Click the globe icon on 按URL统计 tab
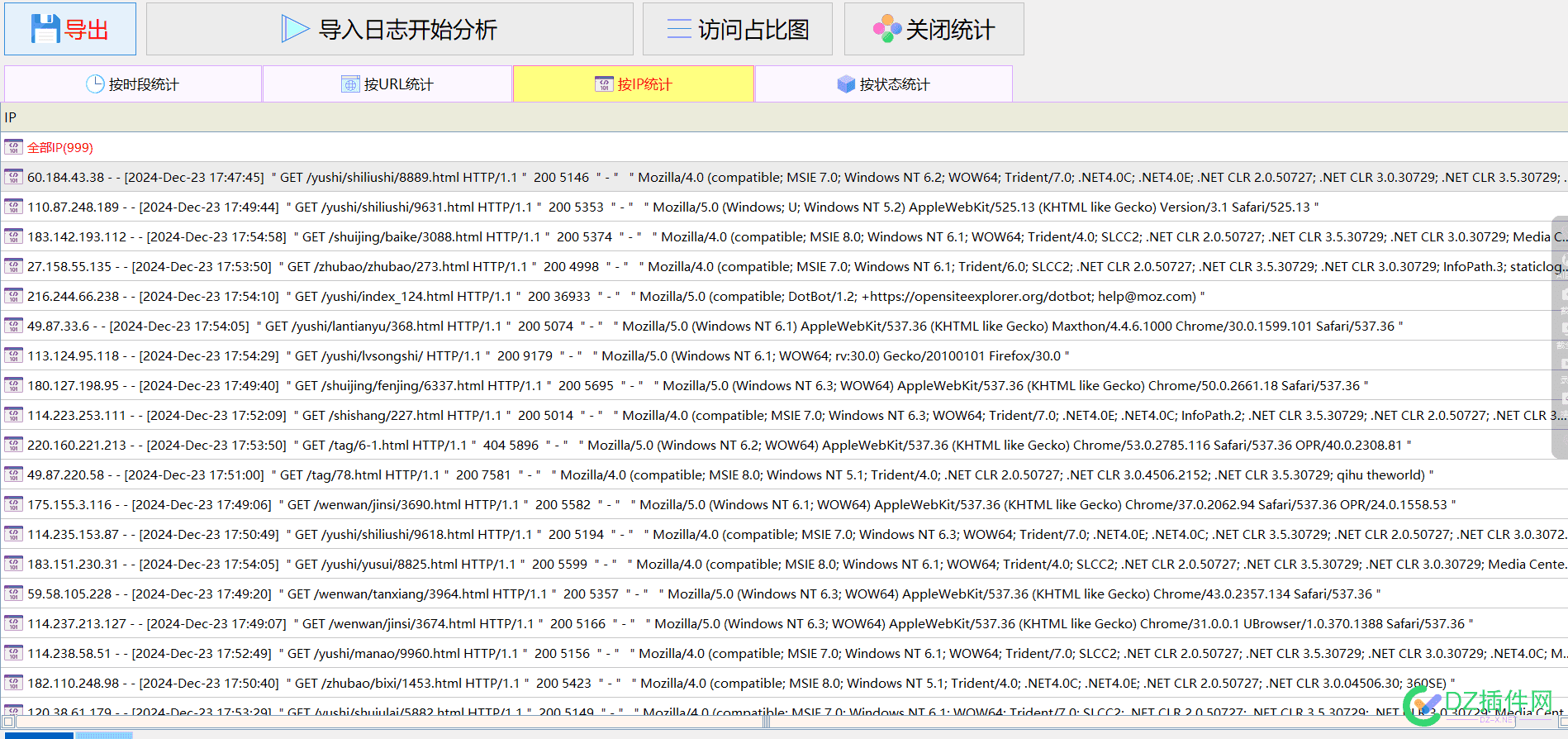This screenshot has width=1568, height=739. pos(350,84)
